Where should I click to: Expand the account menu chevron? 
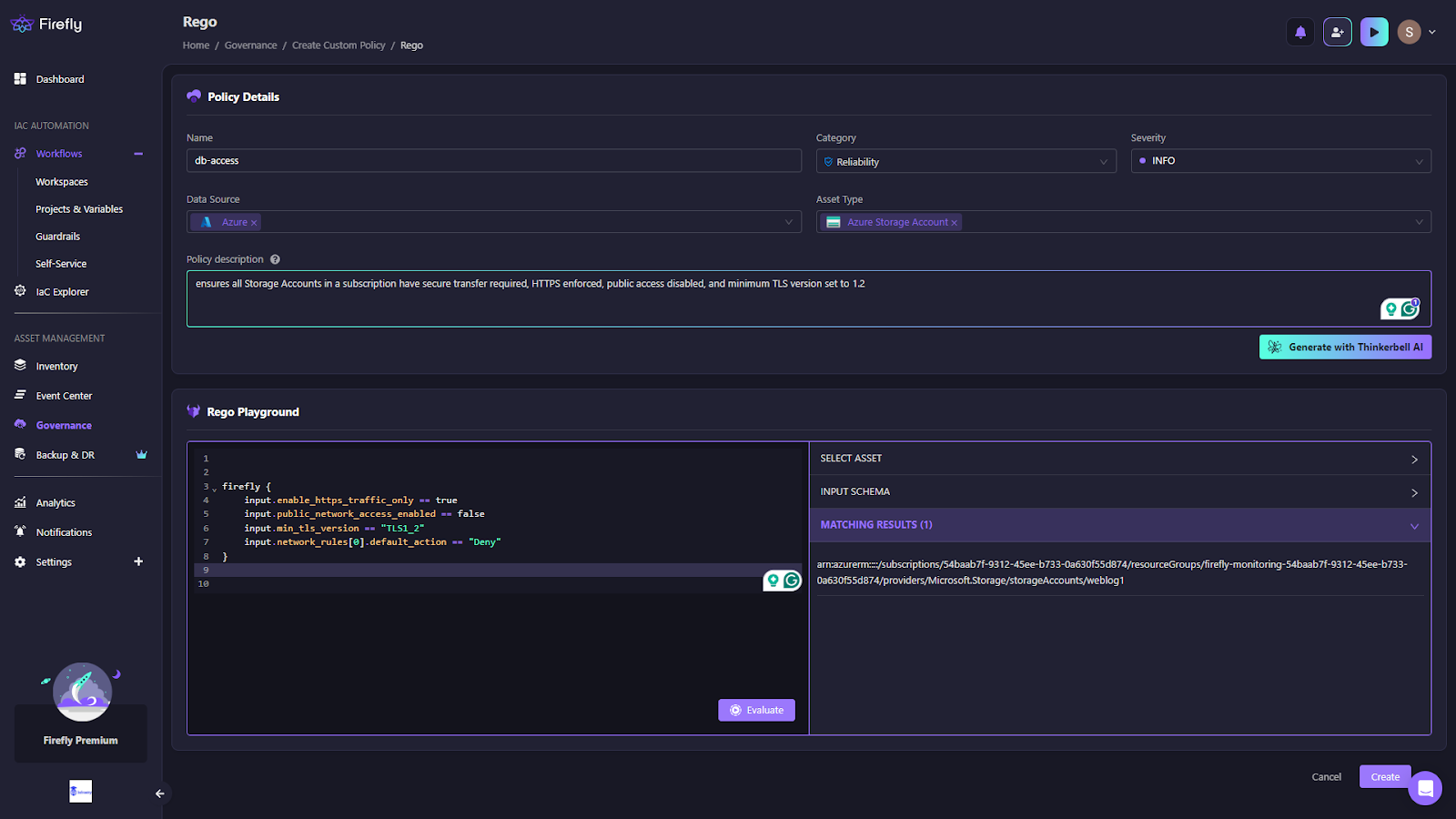tap(1432, 32)
